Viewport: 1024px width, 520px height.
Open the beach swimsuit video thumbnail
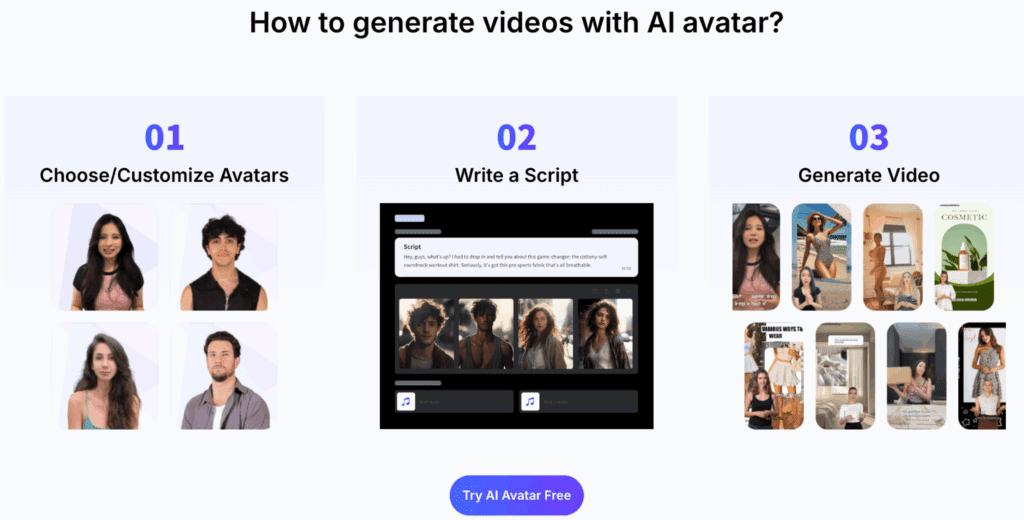point(822,257)
